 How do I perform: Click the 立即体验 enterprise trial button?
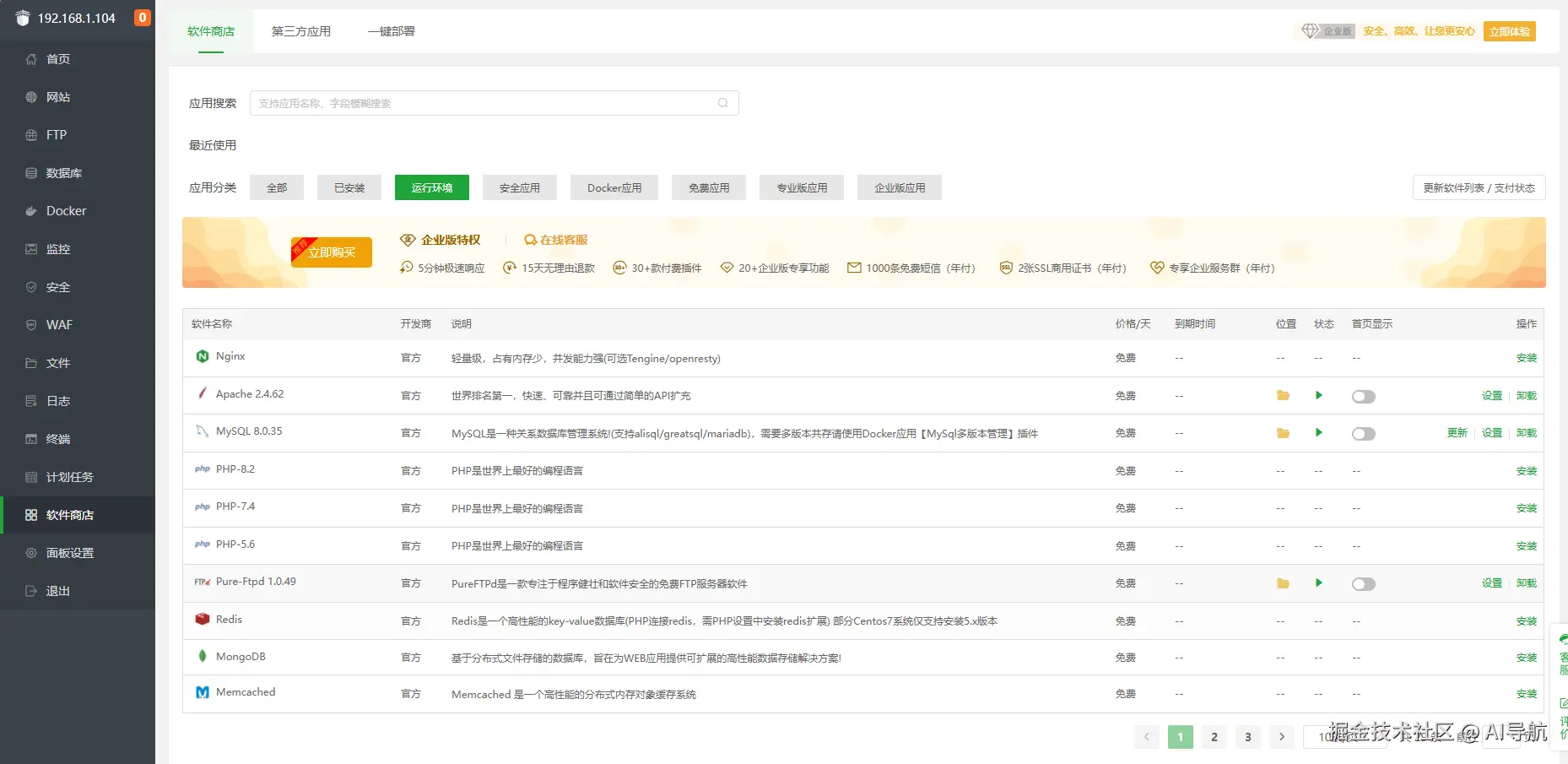tap(1510, 31)
